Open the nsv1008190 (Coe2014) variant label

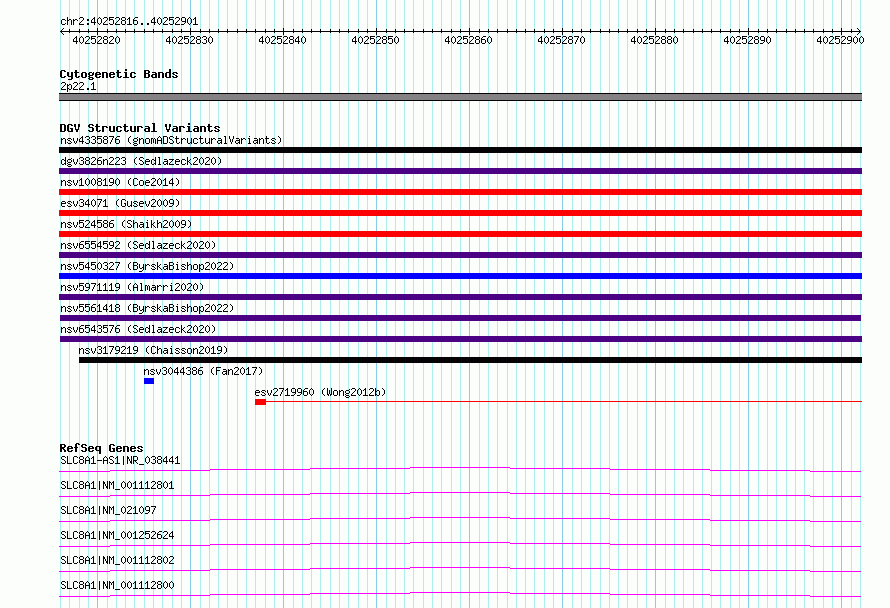tap(120, 182)
